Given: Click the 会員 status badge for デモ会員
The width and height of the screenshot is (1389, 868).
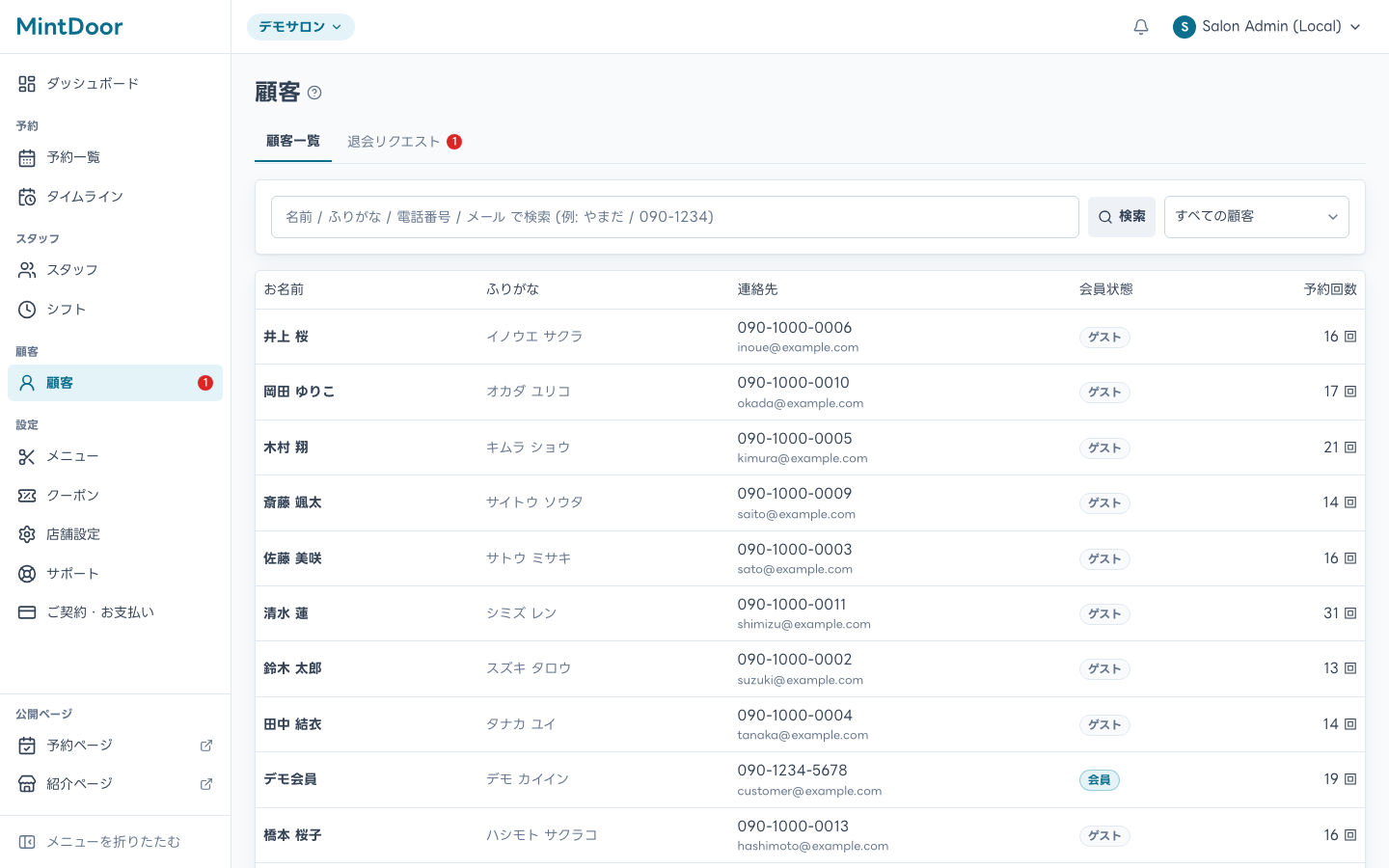Looking at the screenshot, I should (1100, 780).
